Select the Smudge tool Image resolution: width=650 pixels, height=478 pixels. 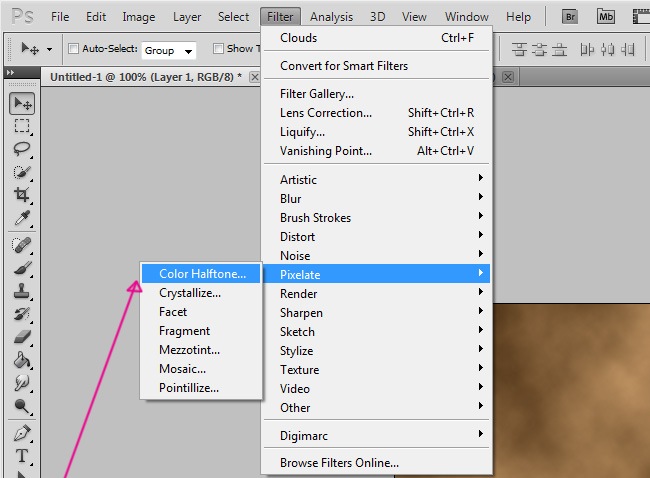click(22, 382)
